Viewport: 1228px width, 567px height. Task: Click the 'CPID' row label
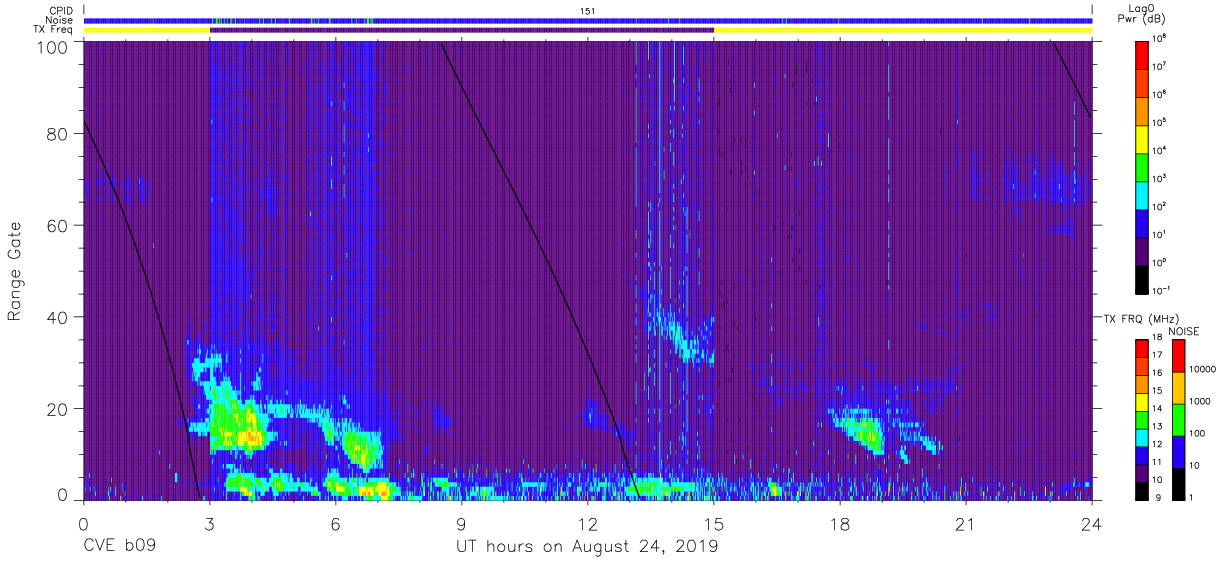[62, 10]
